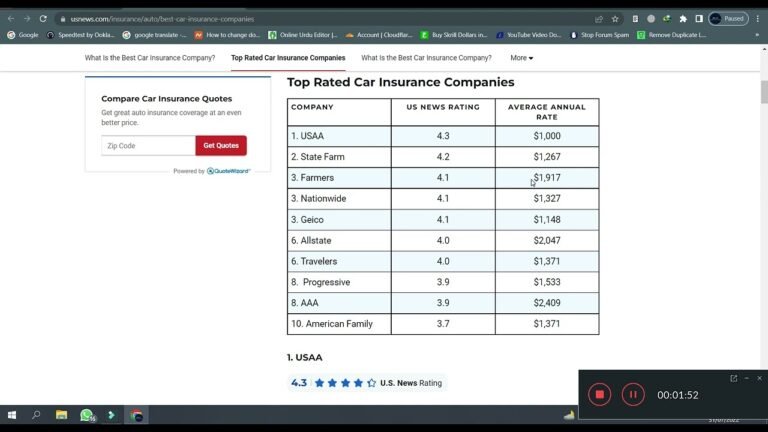This screenshot has height=432, width=768.
Task: Open taskbar search icon
Action: click(x=36, y=415)
